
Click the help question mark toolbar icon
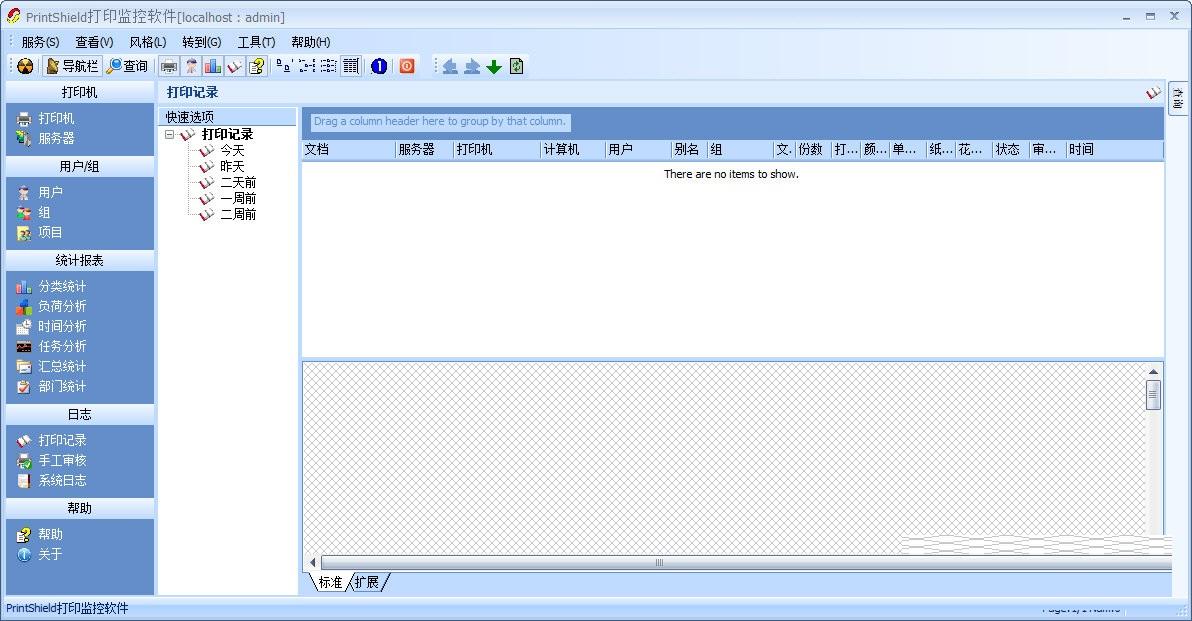[x=257, y=66]
